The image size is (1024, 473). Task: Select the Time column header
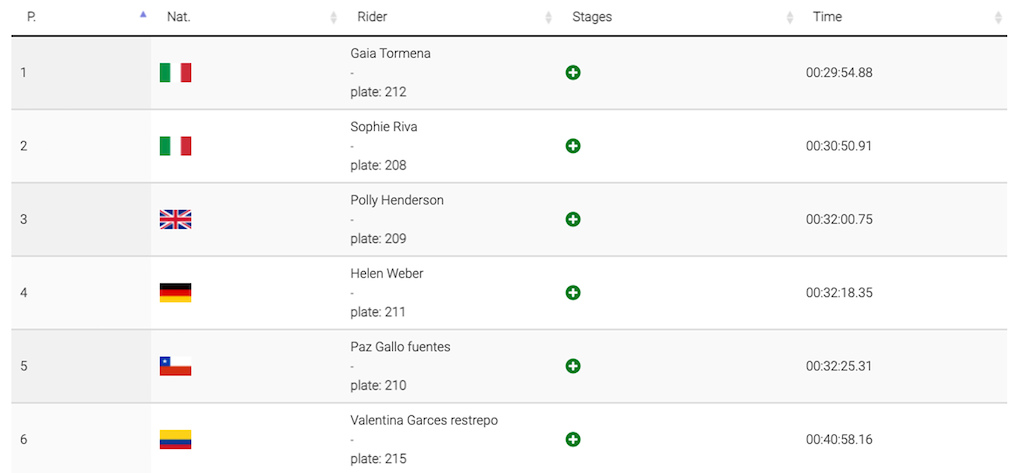tap(827, 17)
